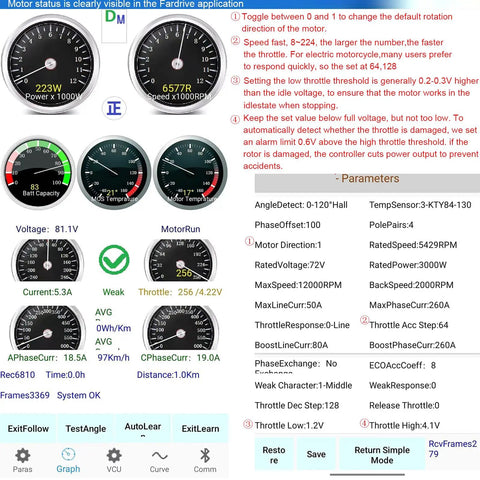This screenshot has width=480, height=480.
Task: Select the 97Km/h speed readout
Action: [113, 358]
